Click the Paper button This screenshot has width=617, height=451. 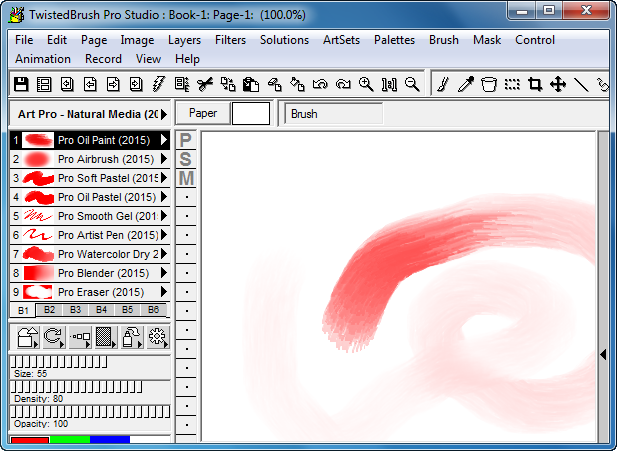click(x=204, y=114)
